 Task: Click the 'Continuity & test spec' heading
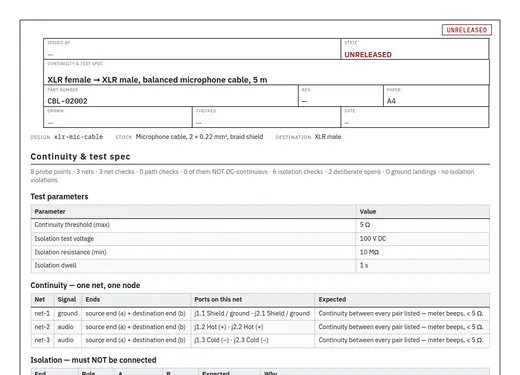(x=80, y=156)
